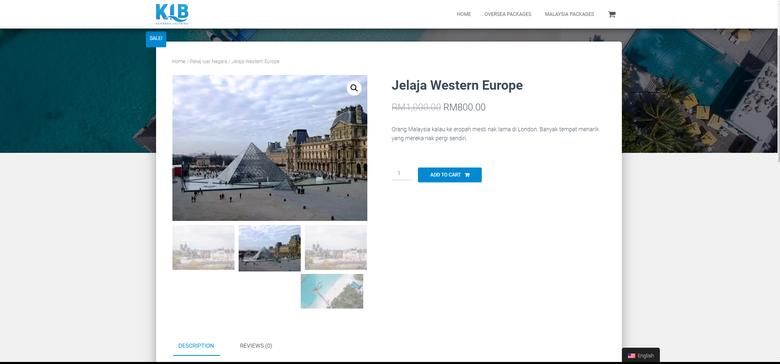
Task: Click the KLB logo
Action: (x=172, y=13)
